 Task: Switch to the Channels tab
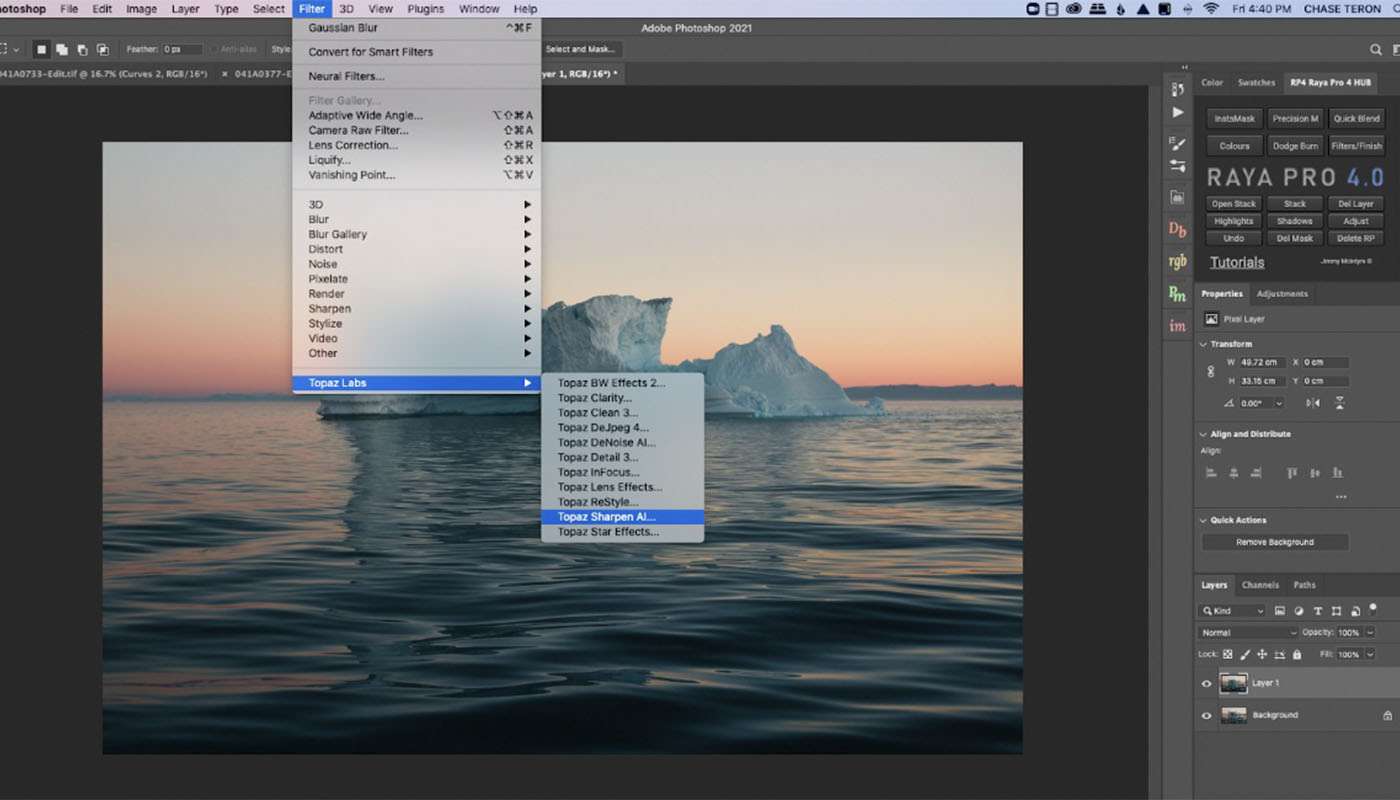(x=1260, y=585)
